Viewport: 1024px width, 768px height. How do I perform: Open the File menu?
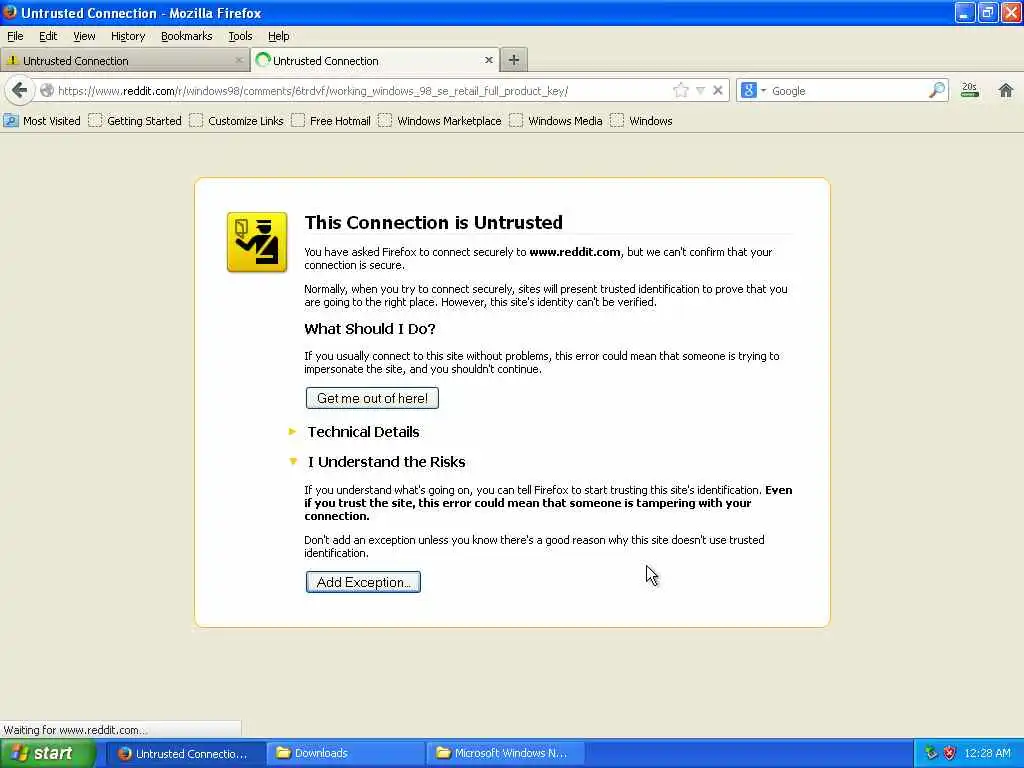point(15,36)
